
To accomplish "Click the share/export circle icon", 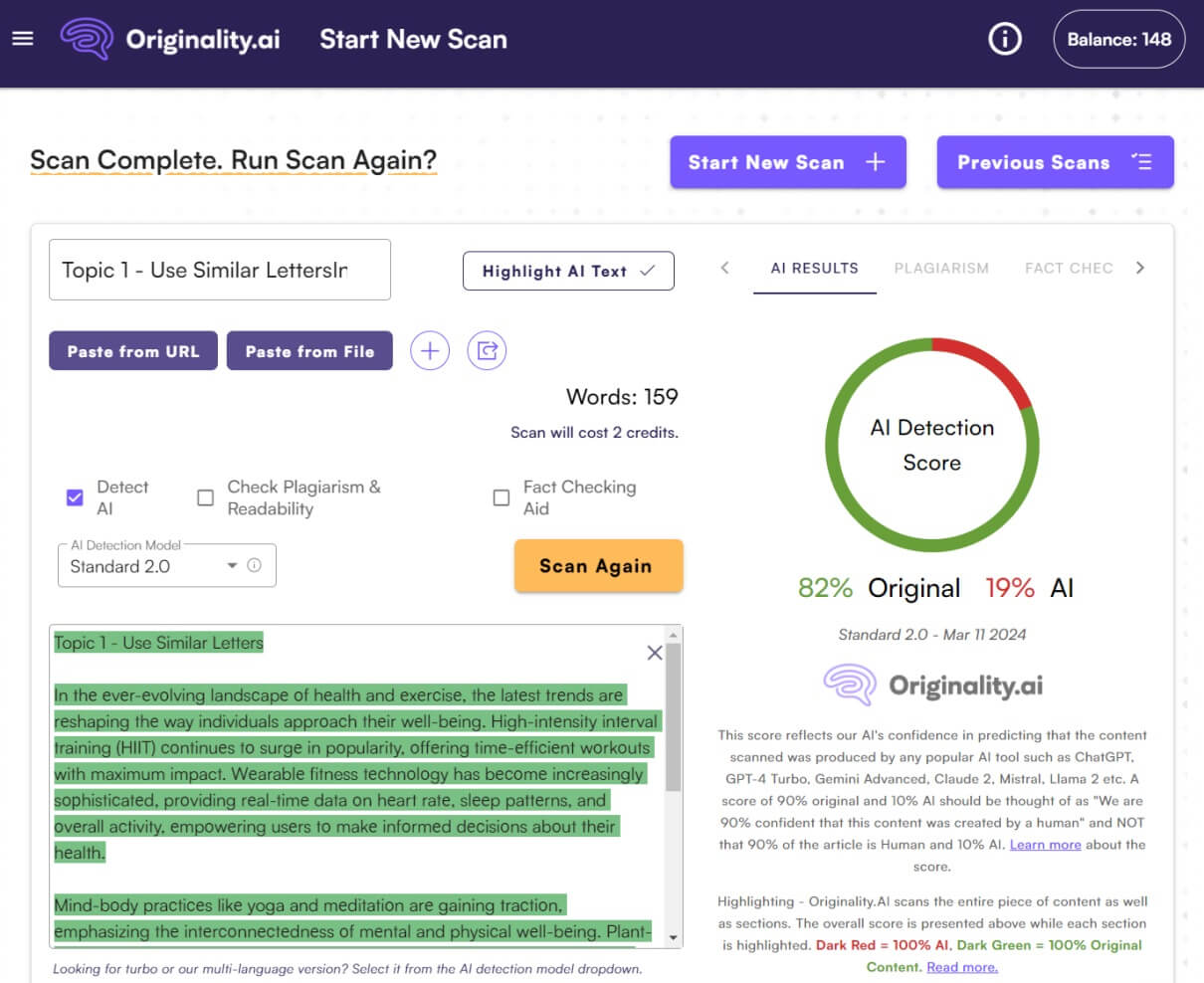I will point(487,351).
